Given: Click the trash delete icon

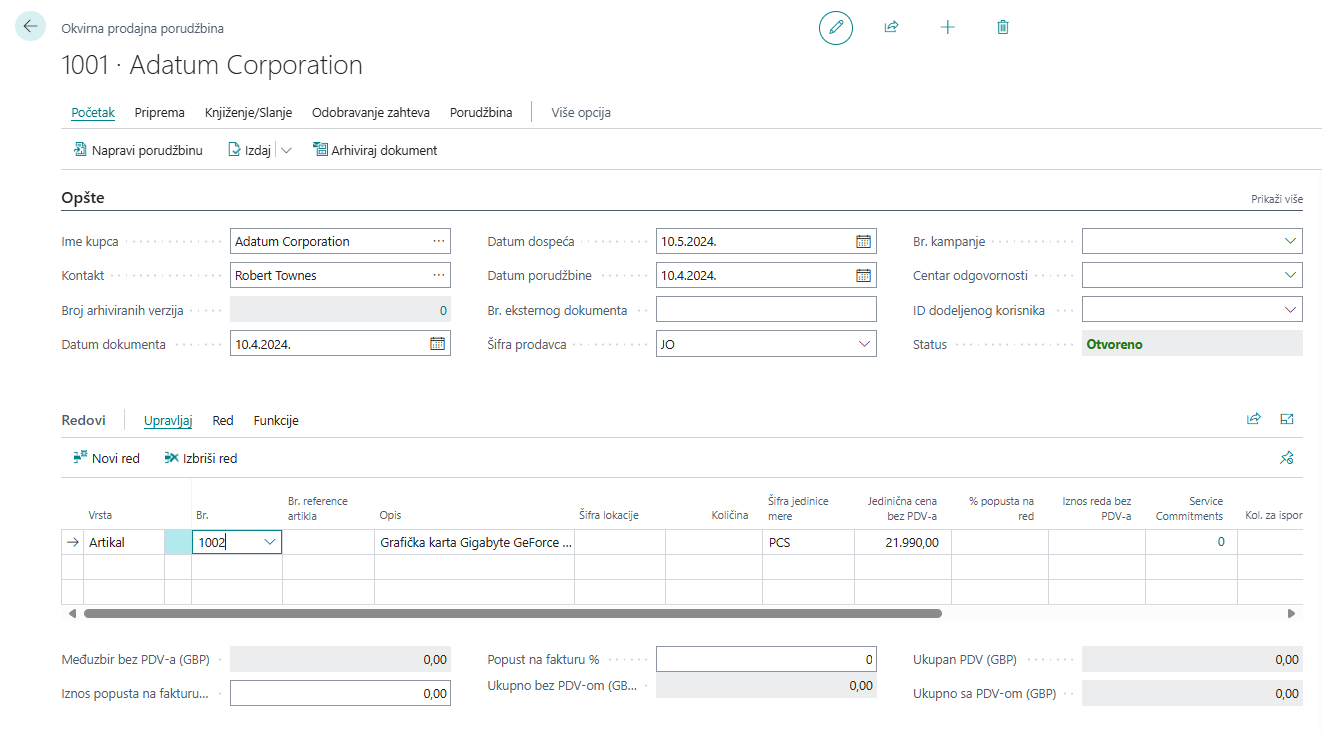Looking at the screenshot, I should (x=1003, y=28).
